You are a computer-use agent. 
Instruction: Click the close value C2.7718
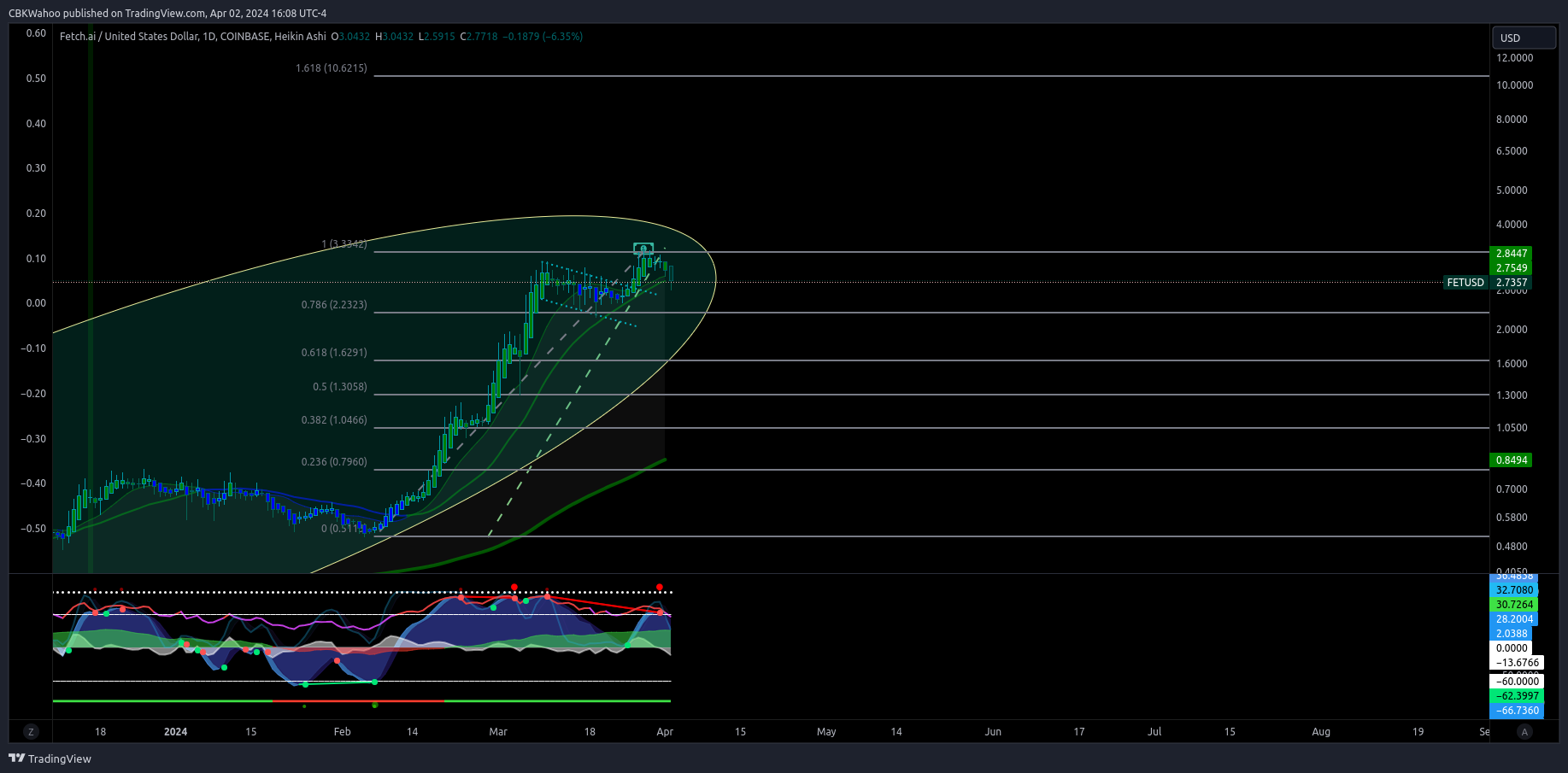[479, 37]
